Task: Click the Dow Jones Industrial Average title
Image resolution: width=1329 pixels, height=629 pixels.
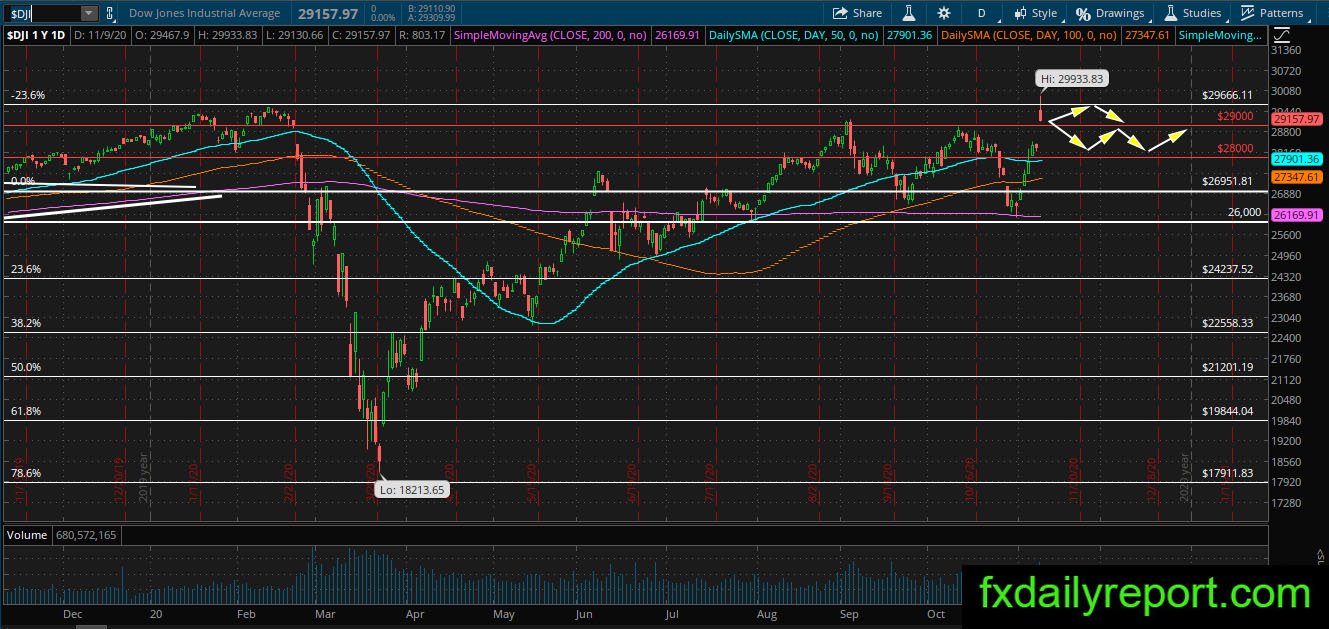Action: [207, 13]
